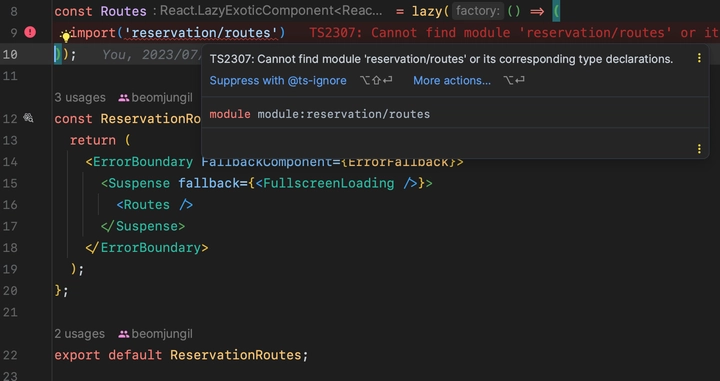Click line number 16 in gutter

10,204
